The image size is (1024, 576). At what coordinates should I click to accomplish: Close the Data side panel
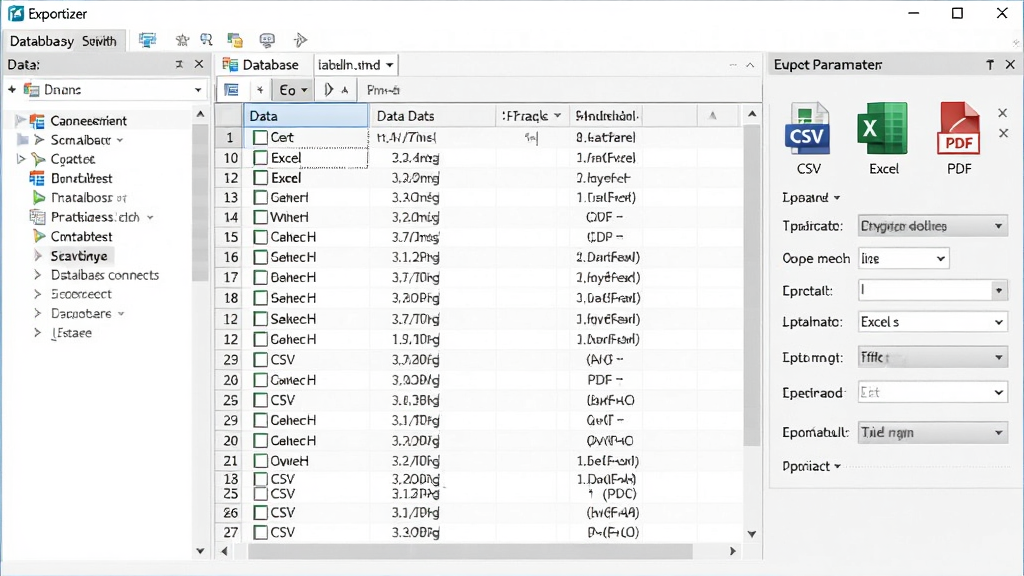[199, 65]
